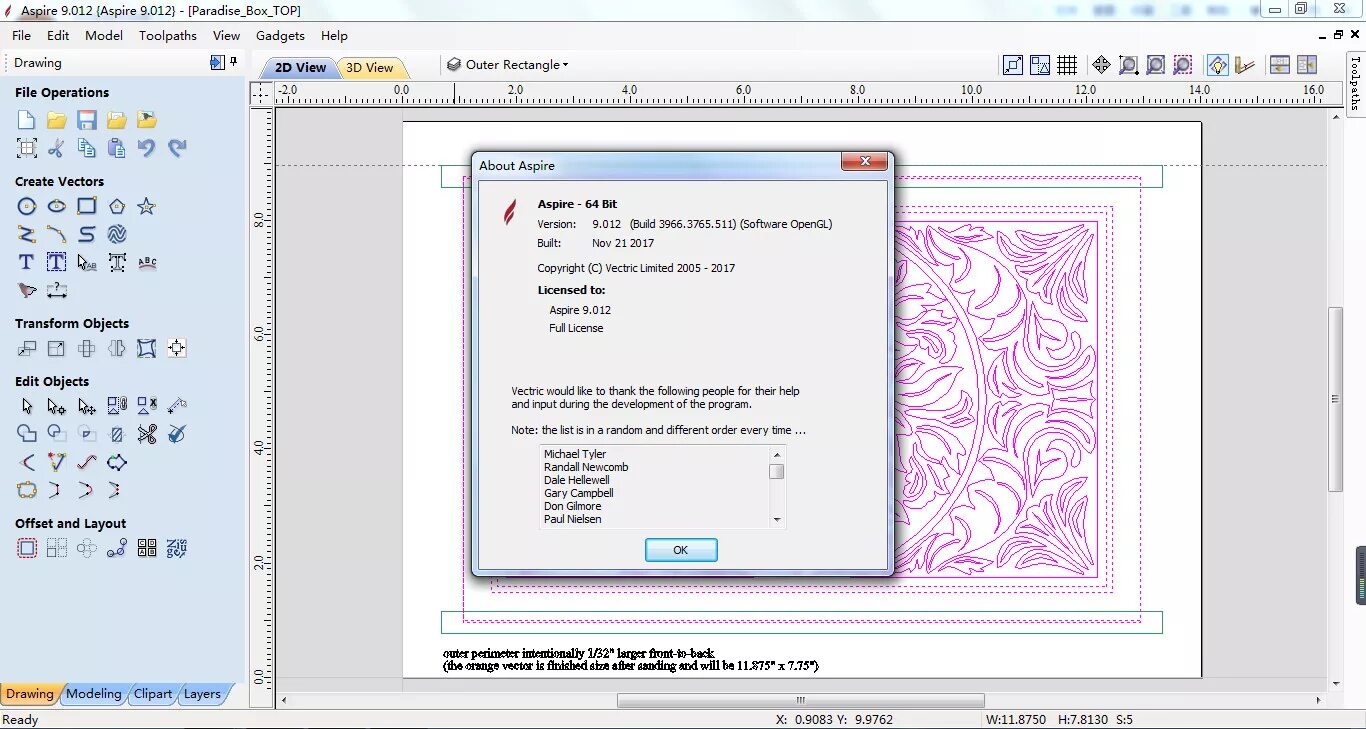Switch to the Layers tab
1366x729 pixels.
pos(202,694)
